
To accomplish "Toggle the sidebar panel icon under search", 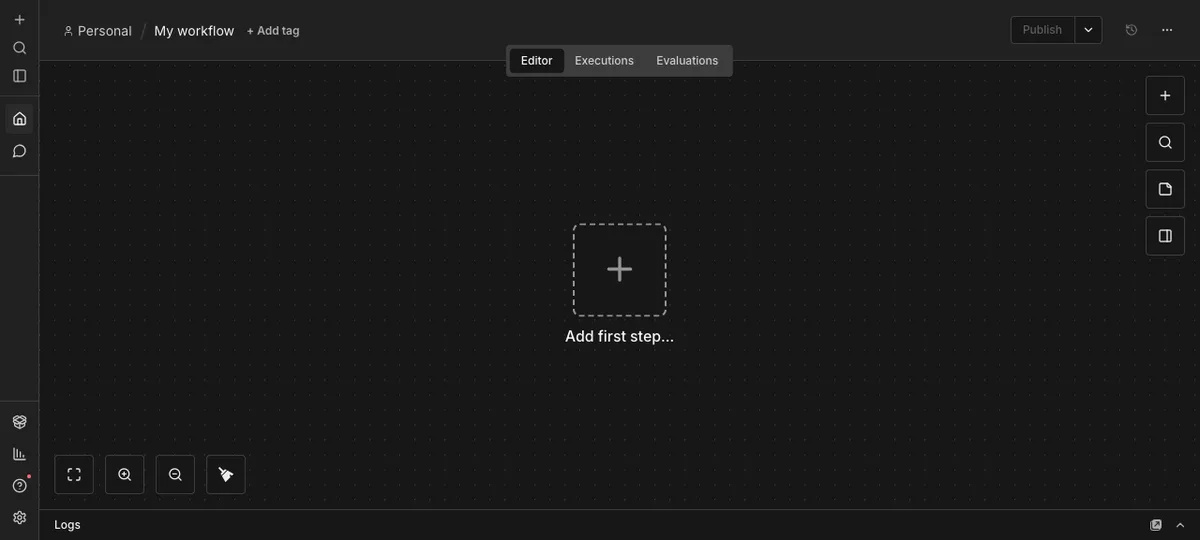I will pos(19,76).
